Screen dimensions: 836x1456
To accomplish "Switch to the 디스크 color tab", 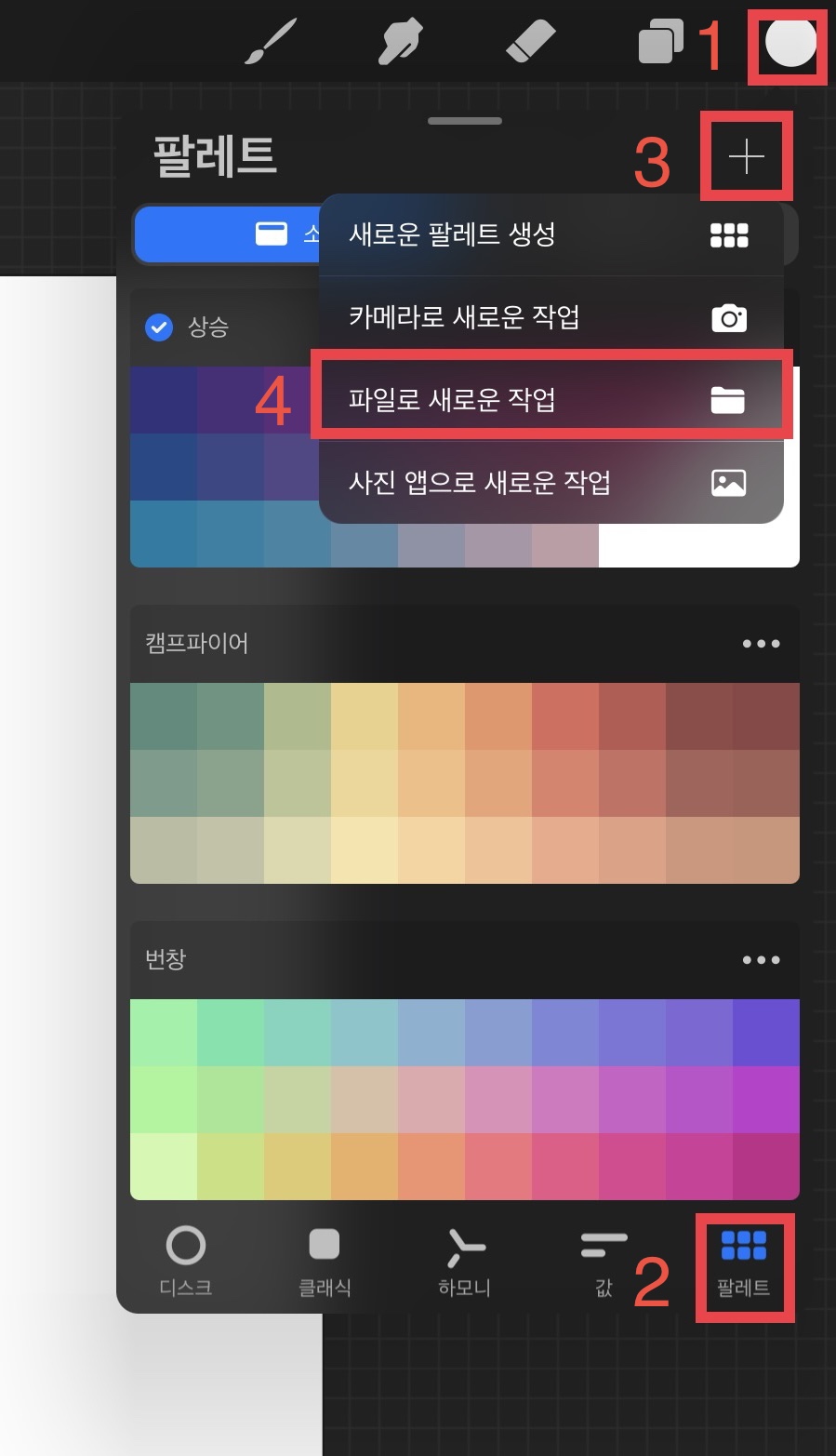I will click(x=186, y=1262).
